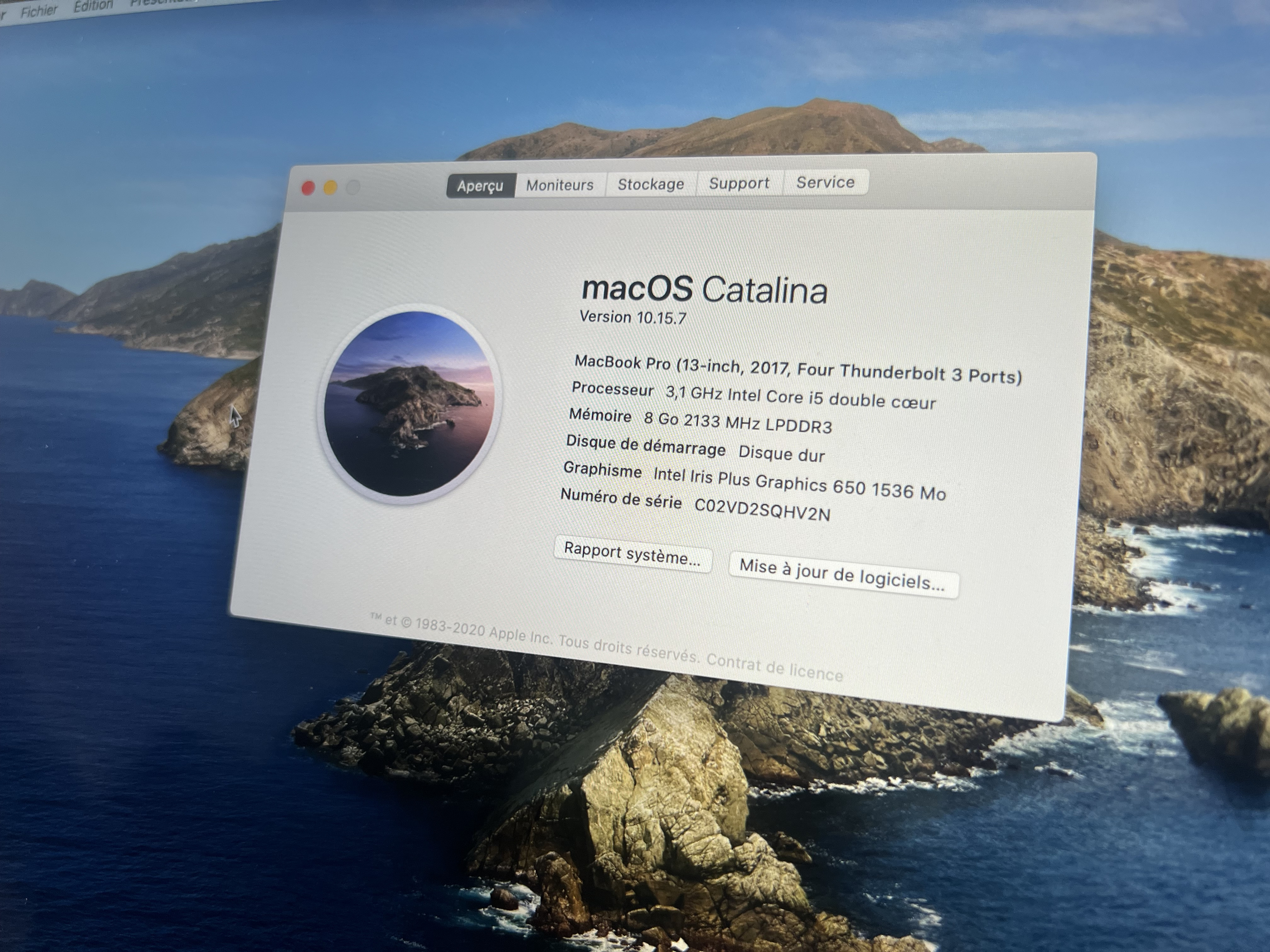Open the Édition menu in menu bar
Screen dimensions: 1270x952
93,6
